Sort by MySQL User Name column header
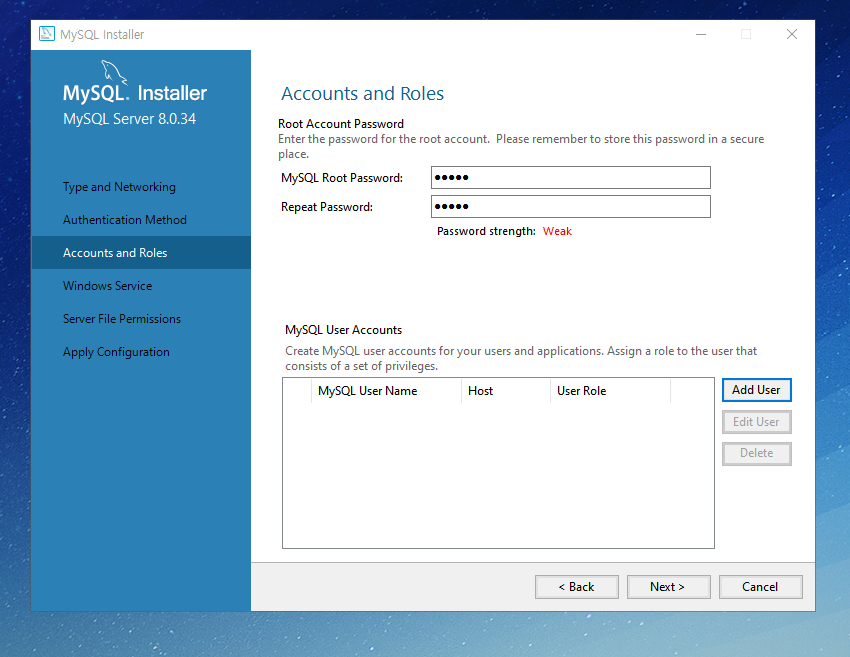The image size is (850, 657). (386, 391)
